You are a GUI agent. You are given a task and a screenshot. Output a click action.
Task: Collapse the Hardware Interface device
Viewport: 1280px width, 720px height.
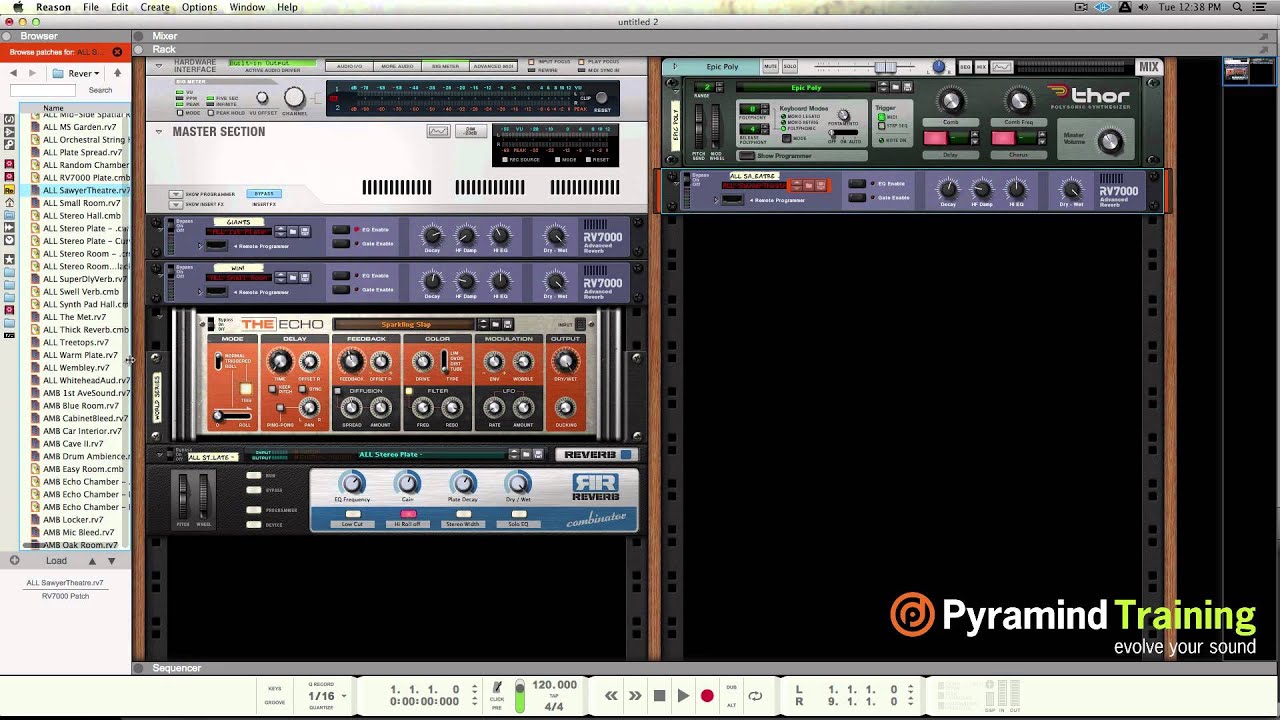tap(157, 65)
